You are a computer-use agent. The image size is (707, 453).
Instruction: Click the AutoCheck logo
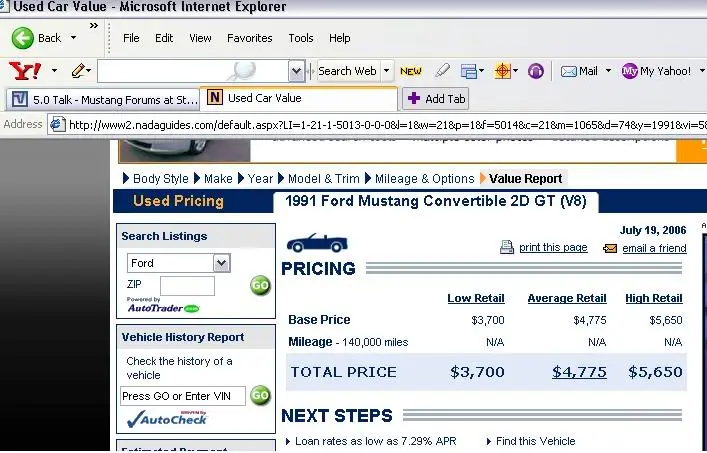(x=167, y=418)
